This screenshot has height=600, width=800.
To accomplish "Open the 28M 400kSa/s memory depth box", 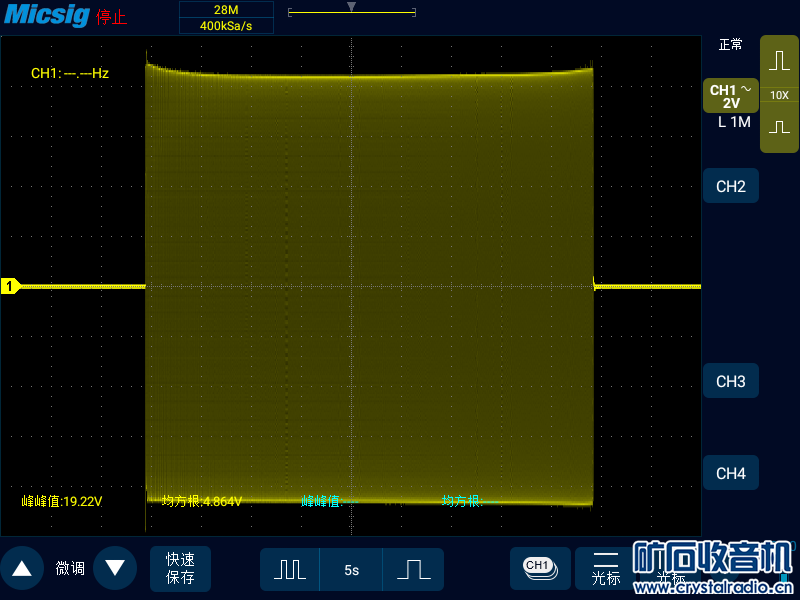I will [226, 18].
